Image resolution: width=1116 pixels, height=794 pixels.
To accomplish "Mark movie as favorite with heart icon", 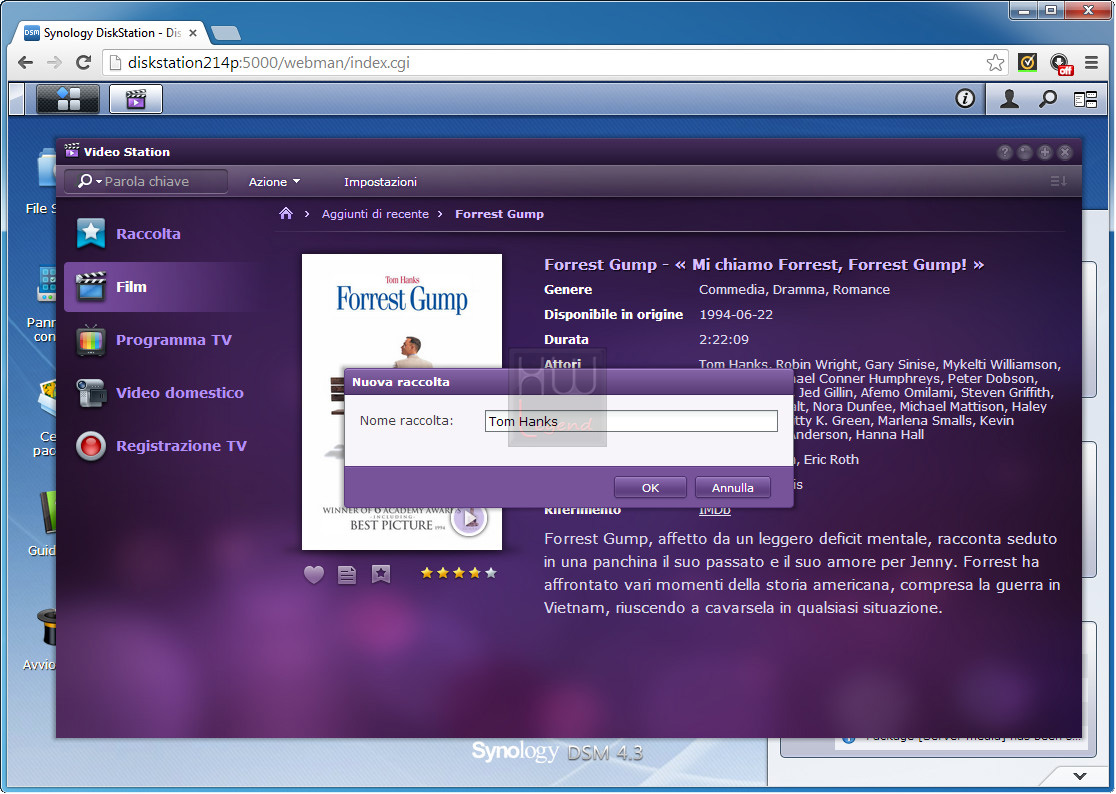I will pyautogui.click(x=314, y=573).
